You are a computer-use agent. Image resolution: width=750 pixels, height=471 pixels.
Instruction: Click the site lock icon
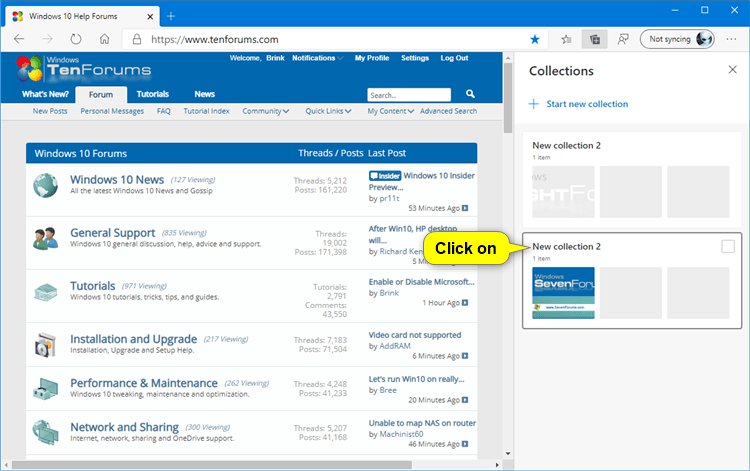pos(137,39)
